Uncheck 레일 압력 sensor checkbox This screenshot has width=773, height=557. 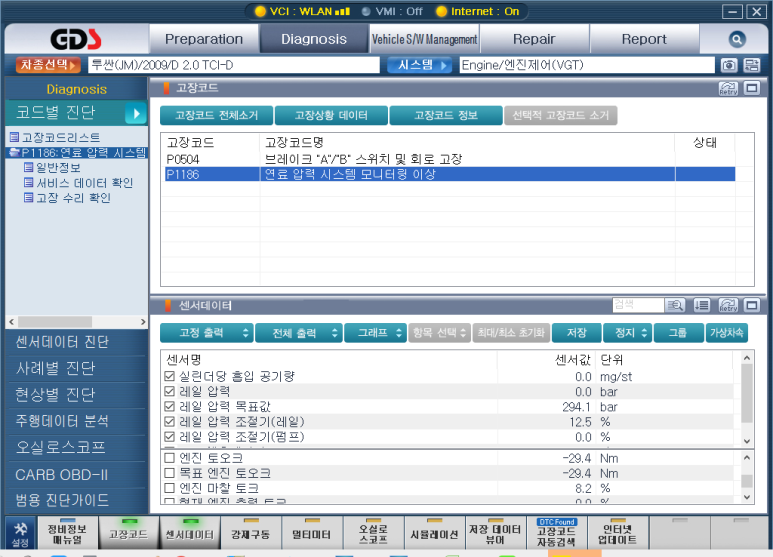tap(170, 391)
